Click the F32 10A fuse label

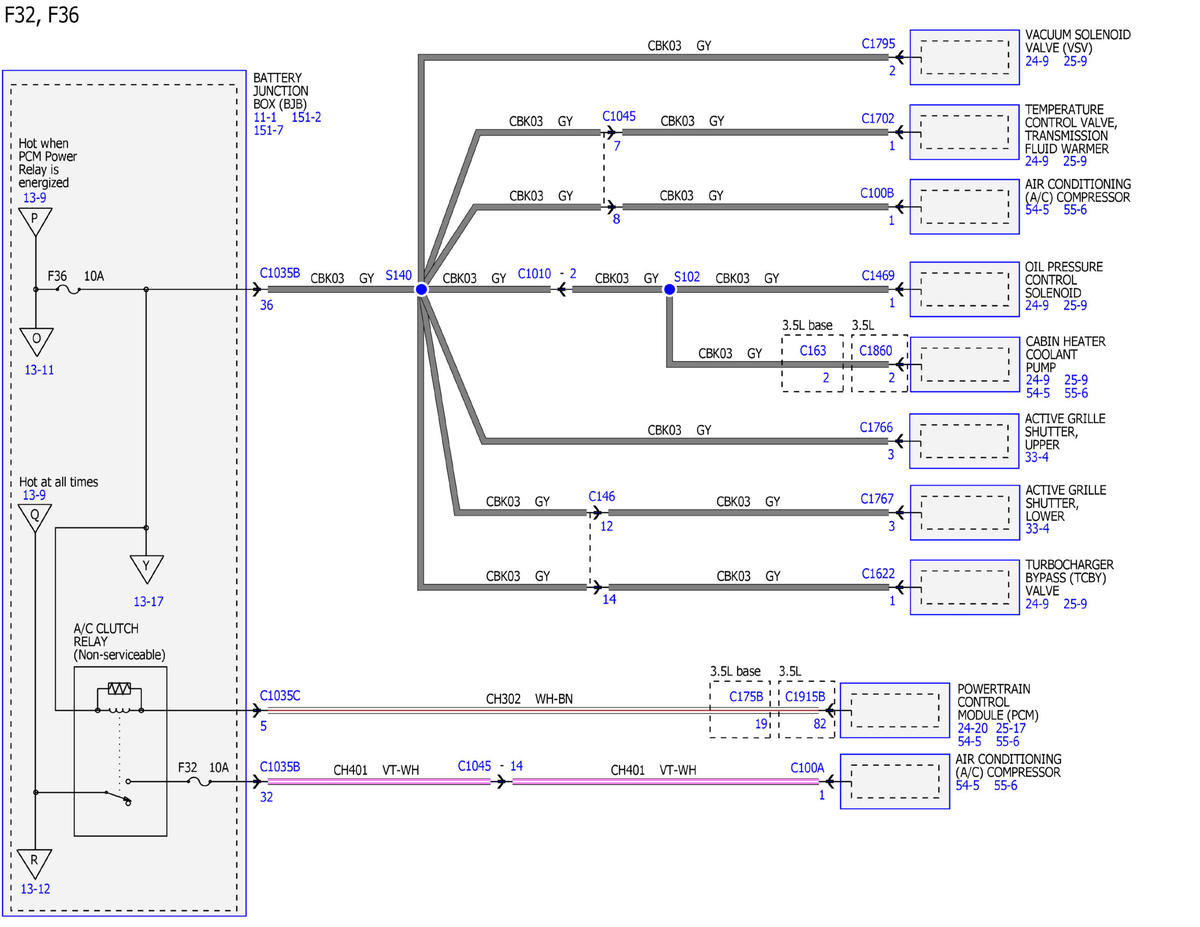(203, 767)
